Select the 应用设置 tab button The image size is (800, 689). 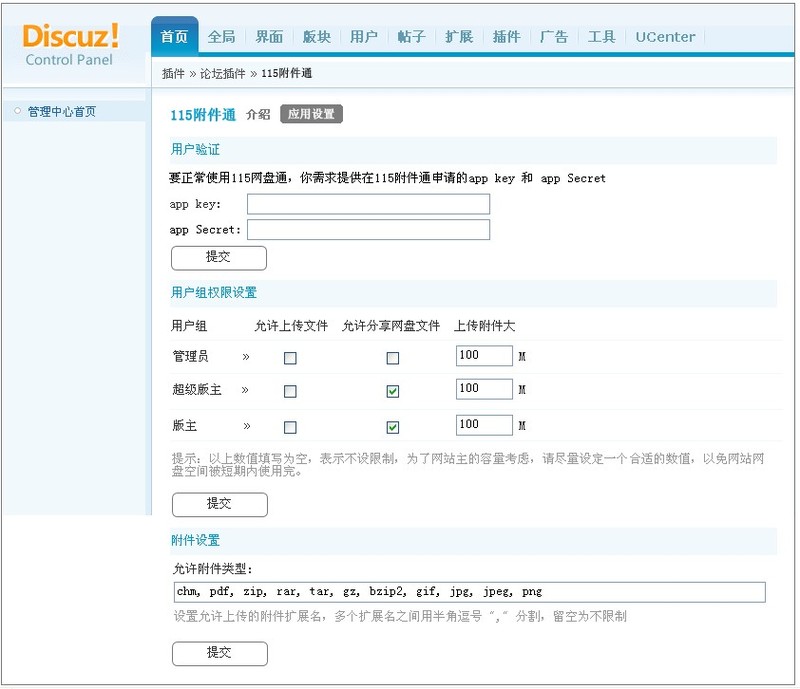[311, 114]
